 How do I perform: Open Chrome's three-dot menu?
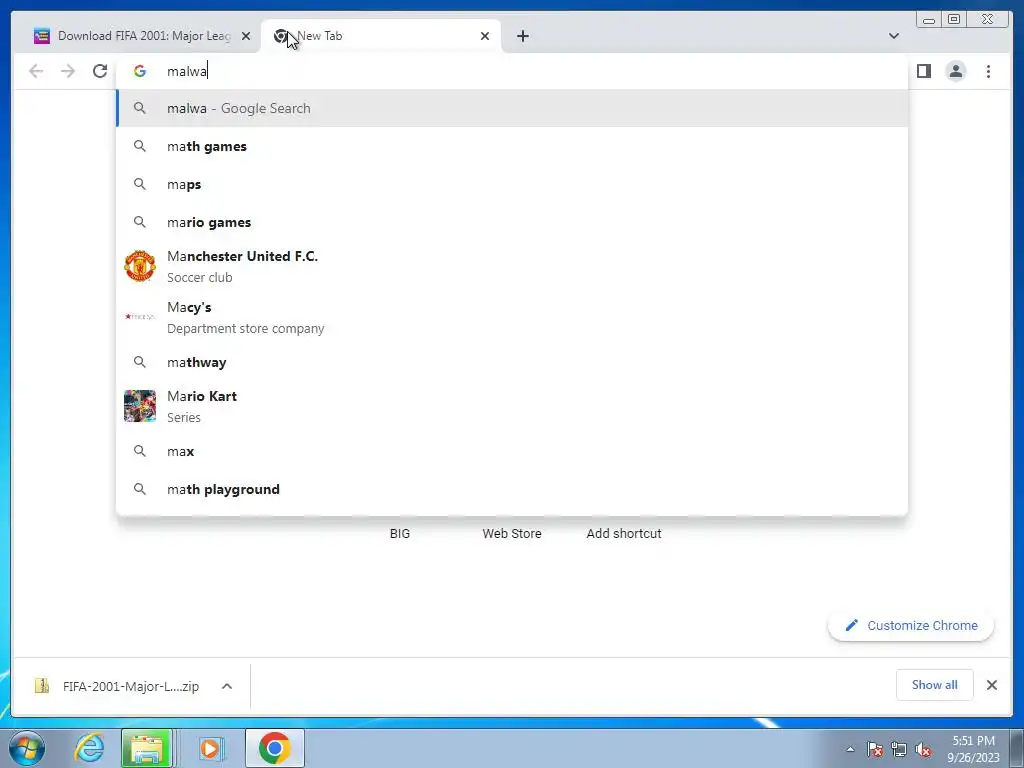pyautogui.click(x=988, y=71)
